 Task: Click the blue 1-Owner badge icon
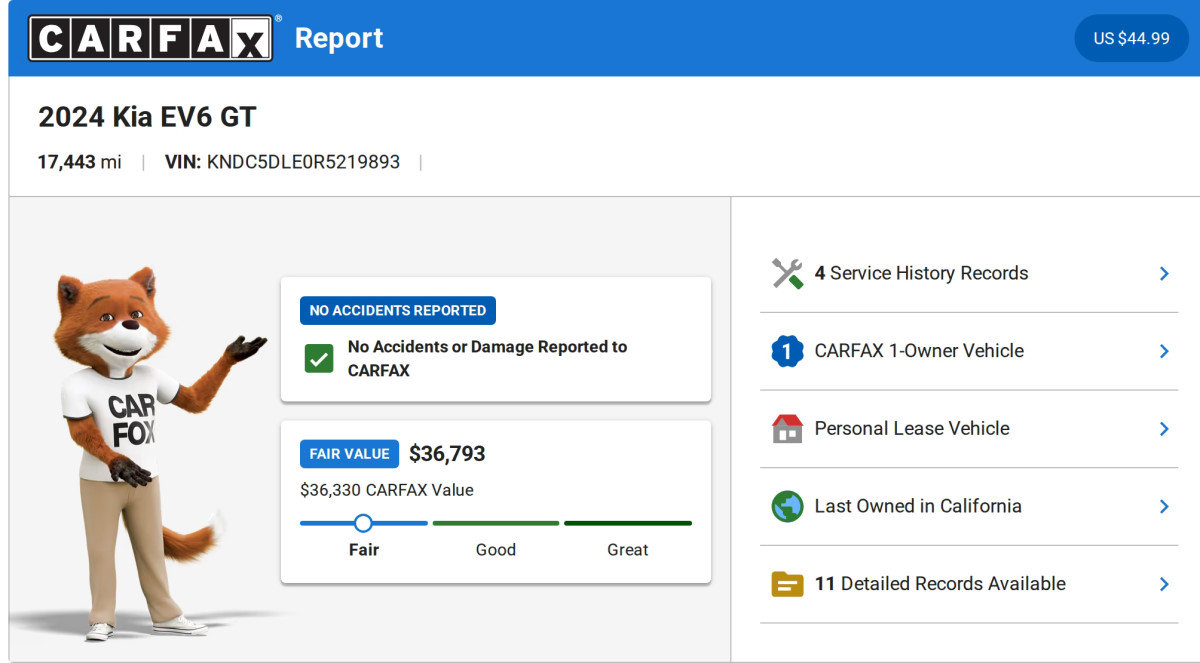coord(787,351)
